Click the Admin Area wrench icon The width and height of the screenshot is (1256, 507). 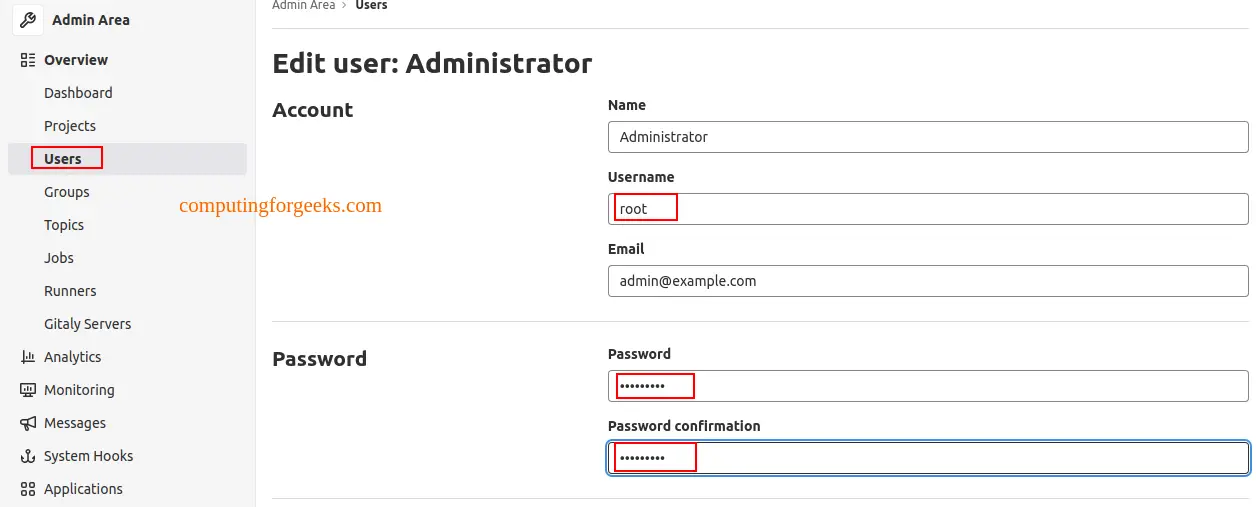28,20
